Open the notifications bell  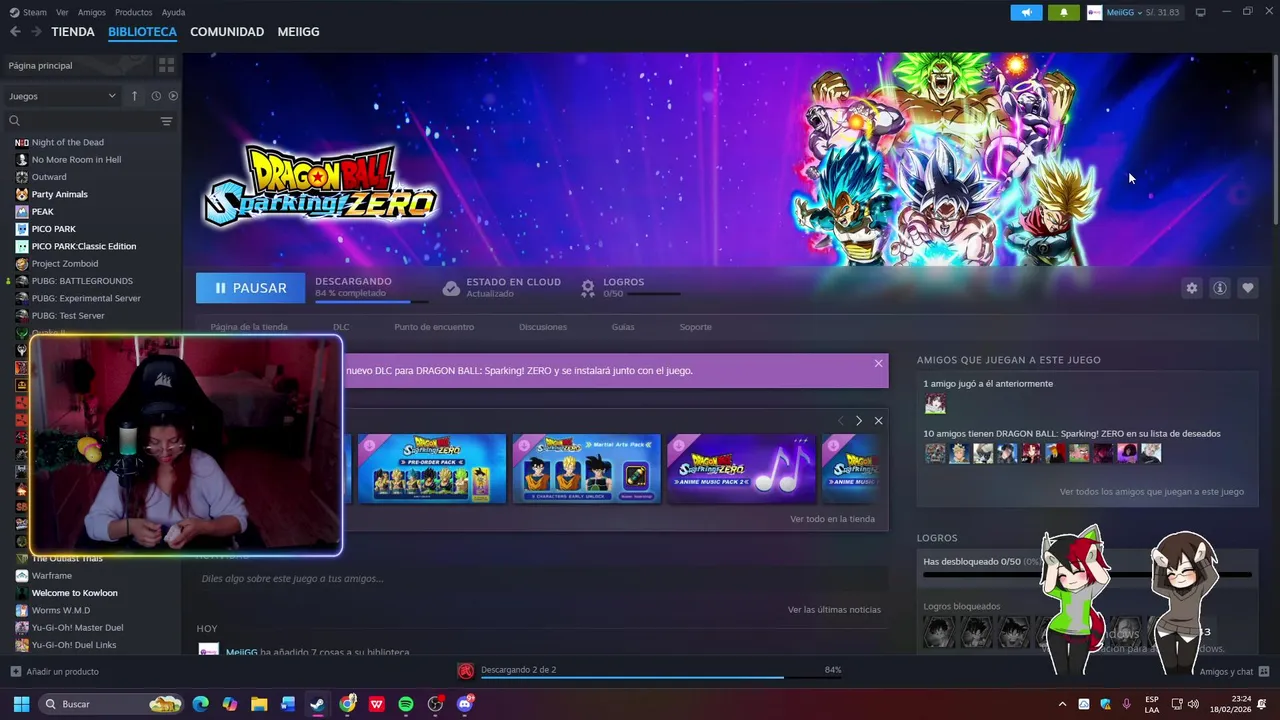[x=1063, y=12]
